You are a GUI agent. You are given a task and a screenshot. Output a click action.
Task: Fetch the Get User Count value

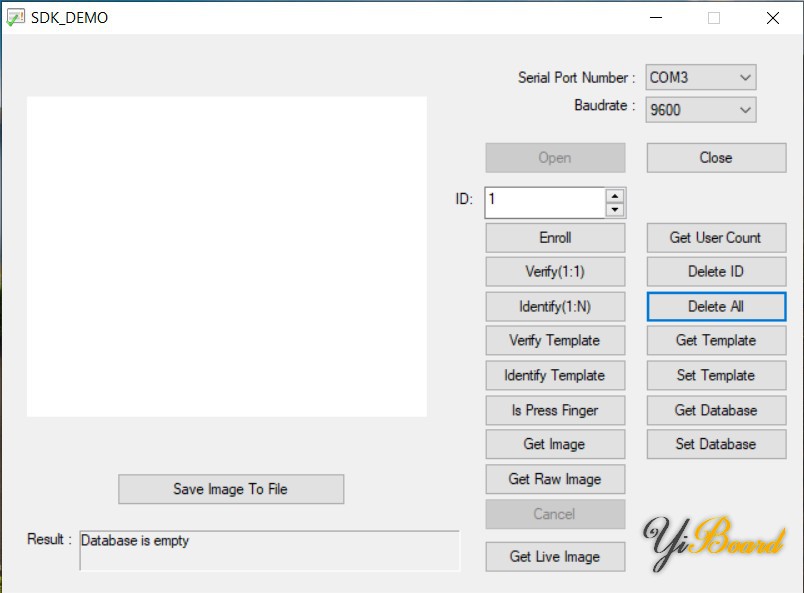pos(716,238)
